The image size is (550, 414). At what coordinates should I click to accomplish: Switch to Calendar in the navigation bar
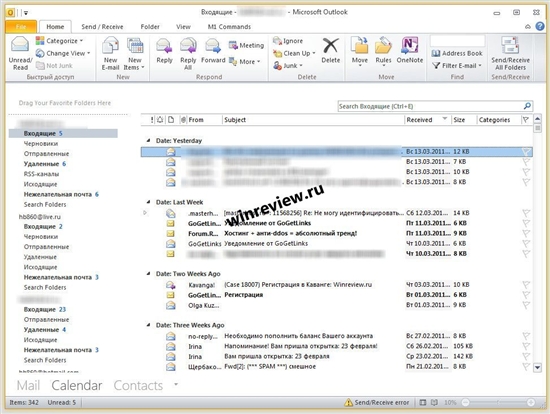(x=77, y=385)
